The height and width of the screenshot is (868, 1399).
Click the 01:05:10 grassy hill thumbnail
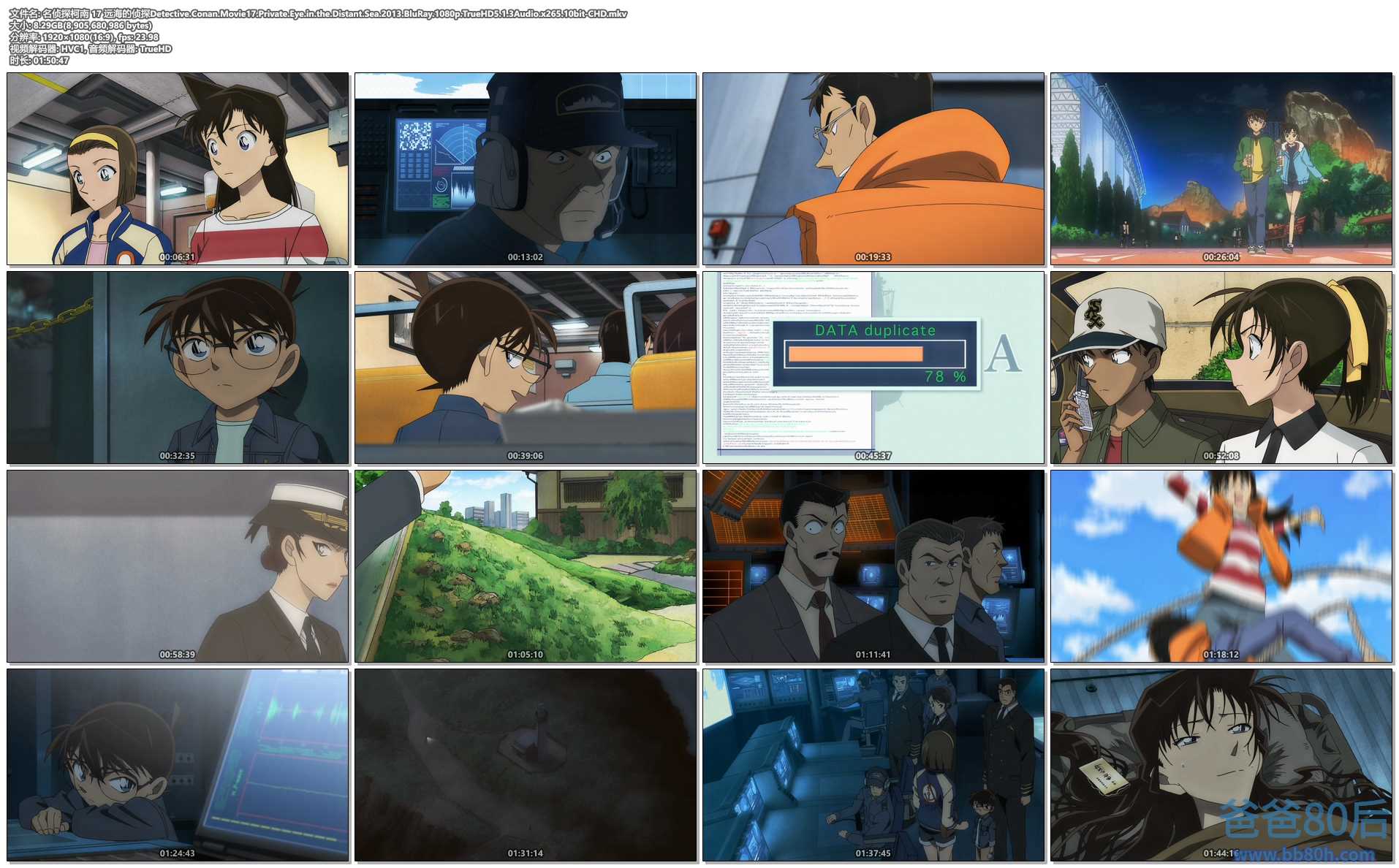tap(526, 566)
